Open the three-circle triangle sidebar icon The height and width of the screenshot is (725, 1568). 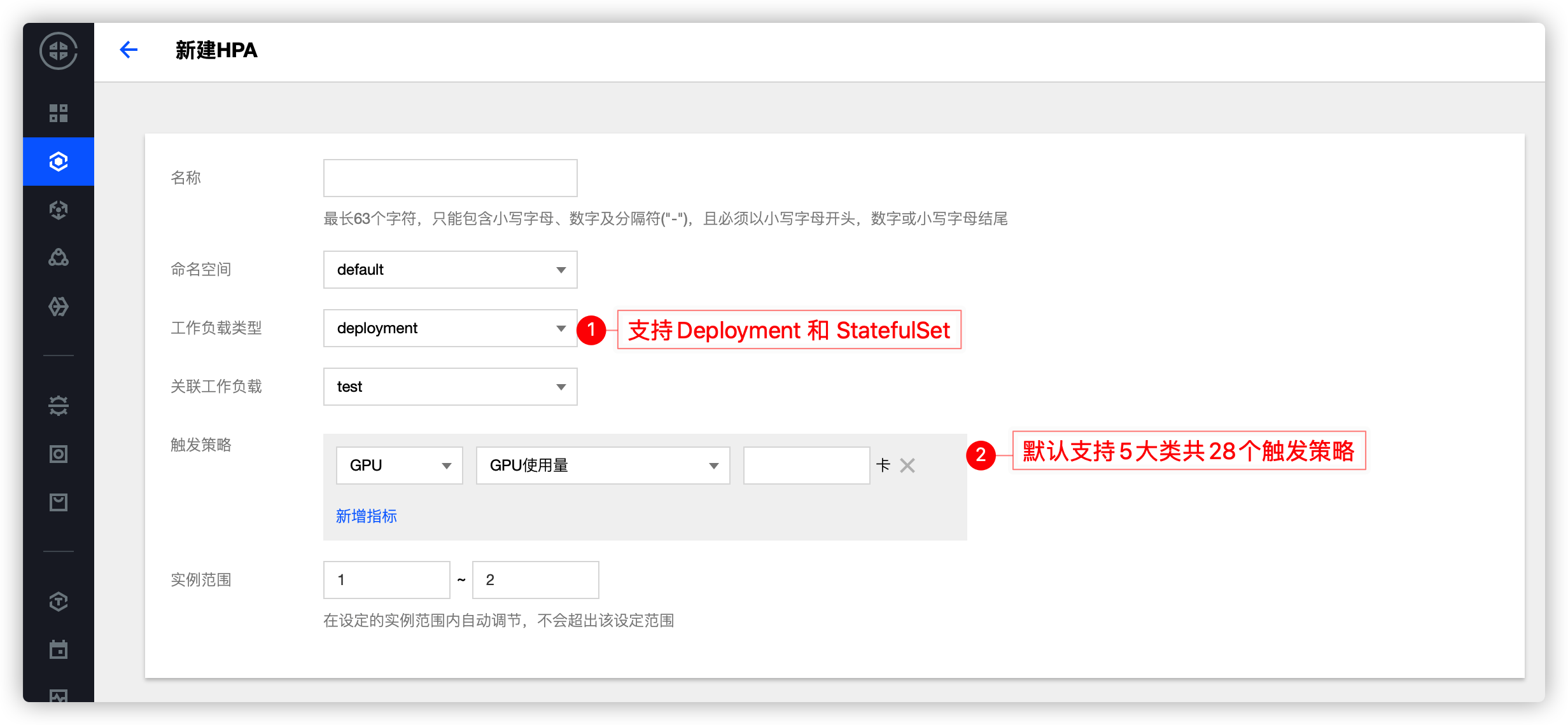[59, 258]
